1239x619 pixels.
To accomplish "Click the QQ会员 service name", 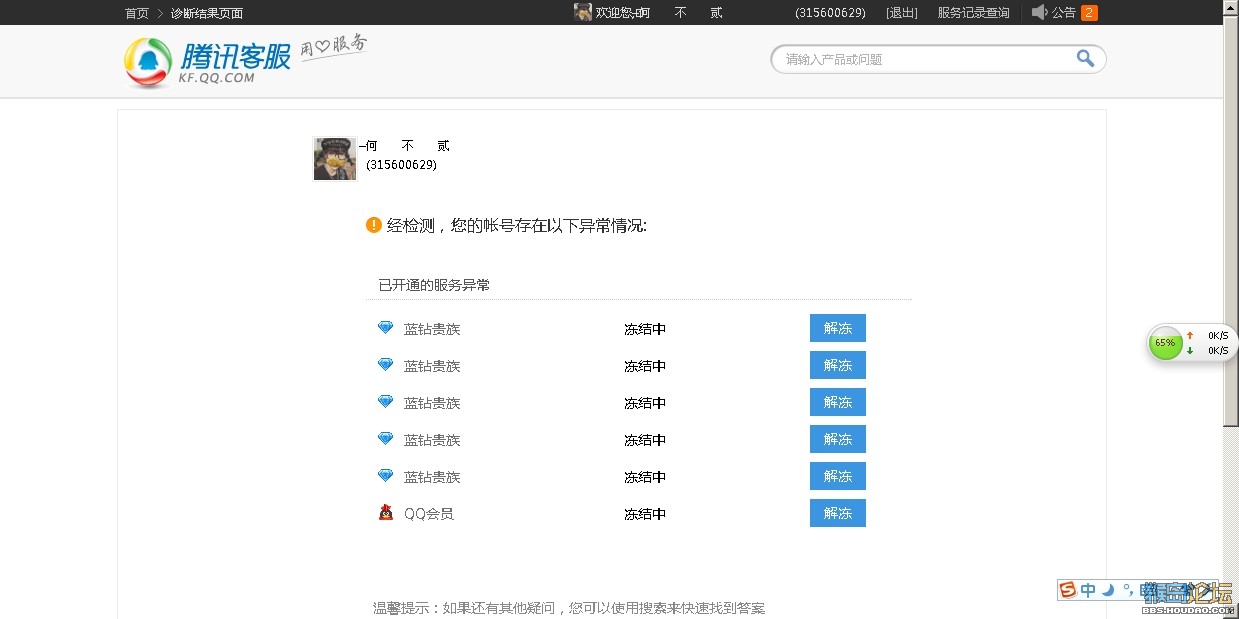I will [x=429, y=514].
